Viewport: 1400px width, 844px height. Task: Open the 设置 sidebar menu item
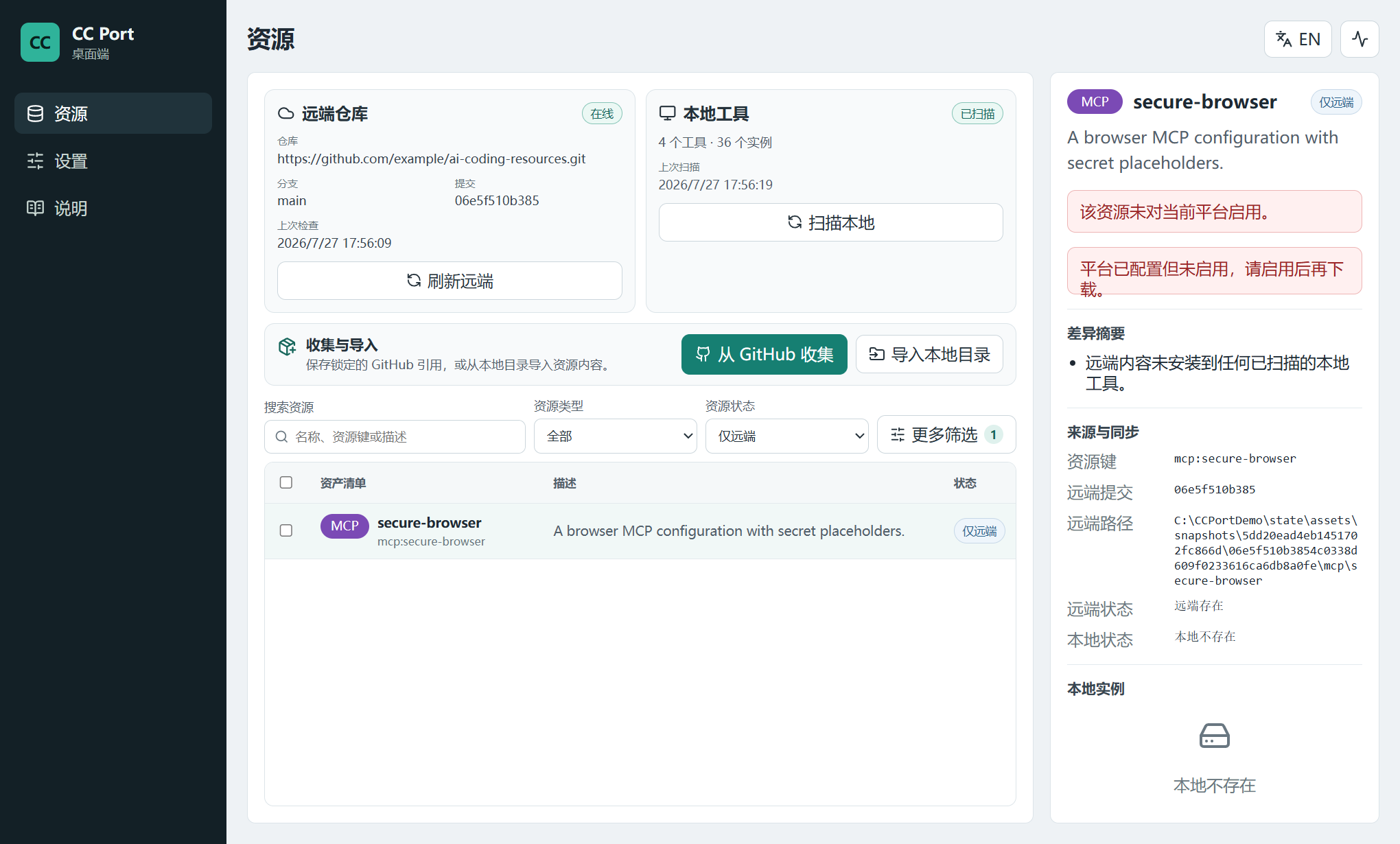click(113, 161)
